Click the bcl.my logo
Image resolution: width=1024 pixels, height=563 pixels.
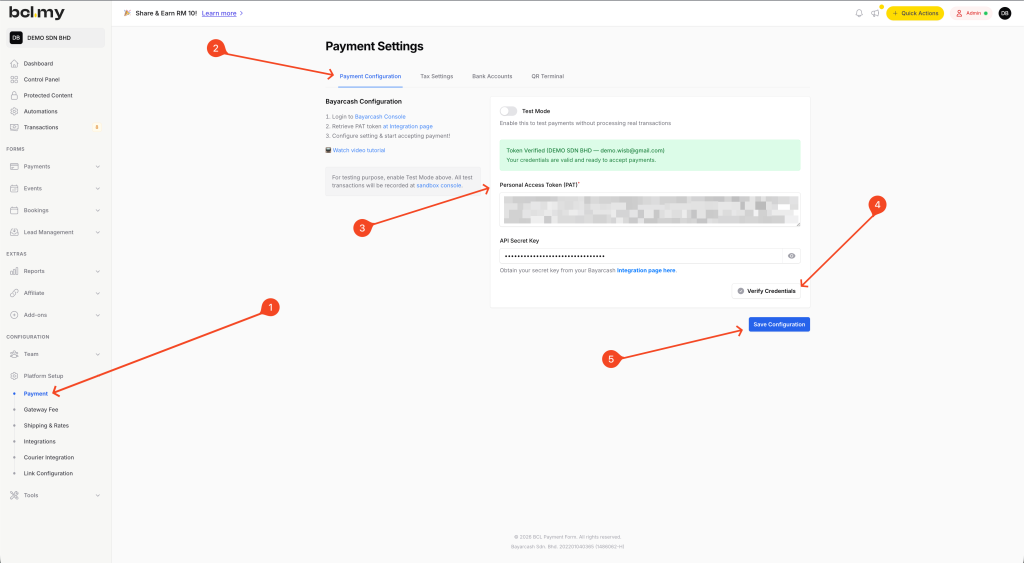37,13
